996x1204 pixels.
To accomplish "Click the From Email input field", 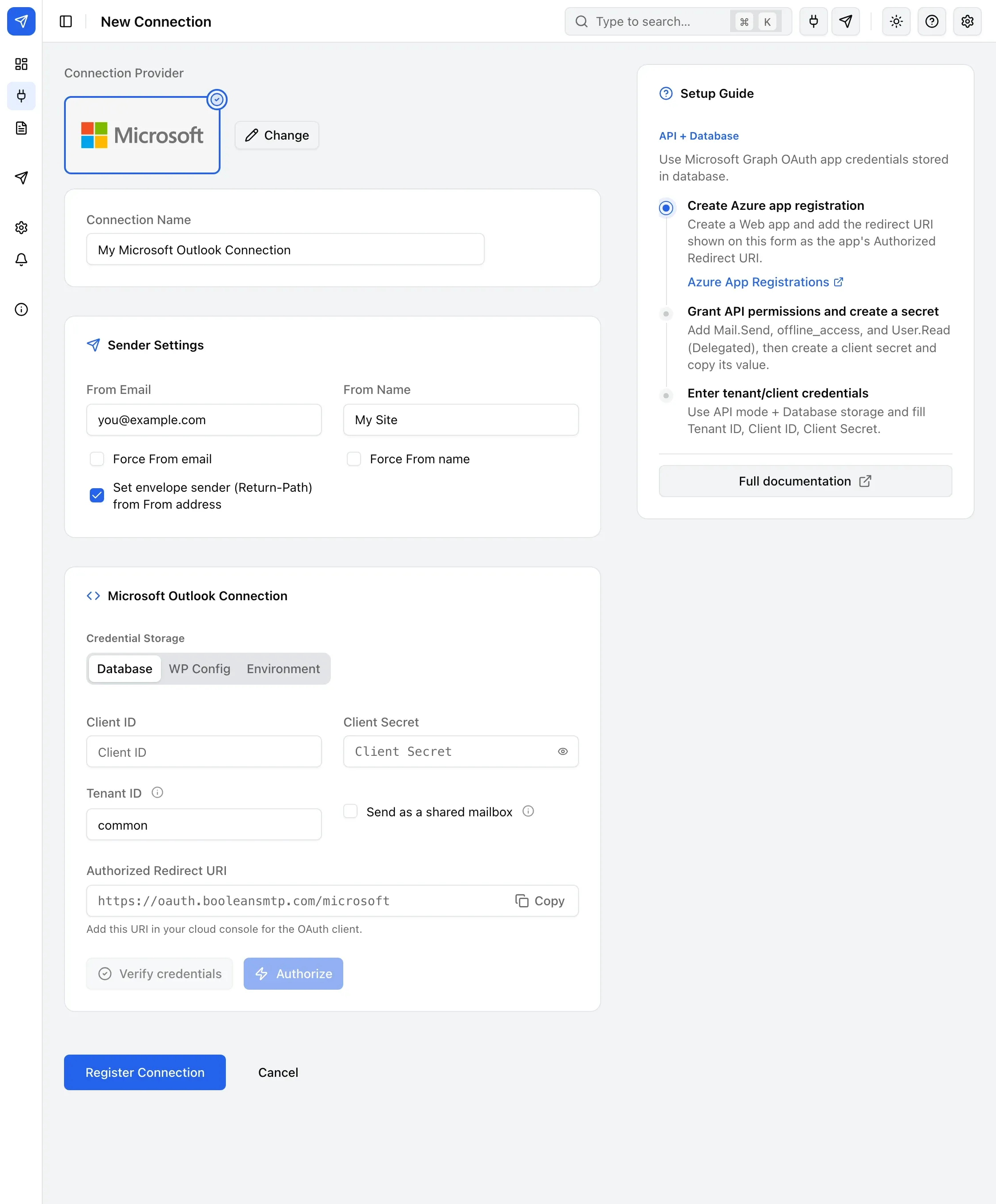I will coord(204,420).
